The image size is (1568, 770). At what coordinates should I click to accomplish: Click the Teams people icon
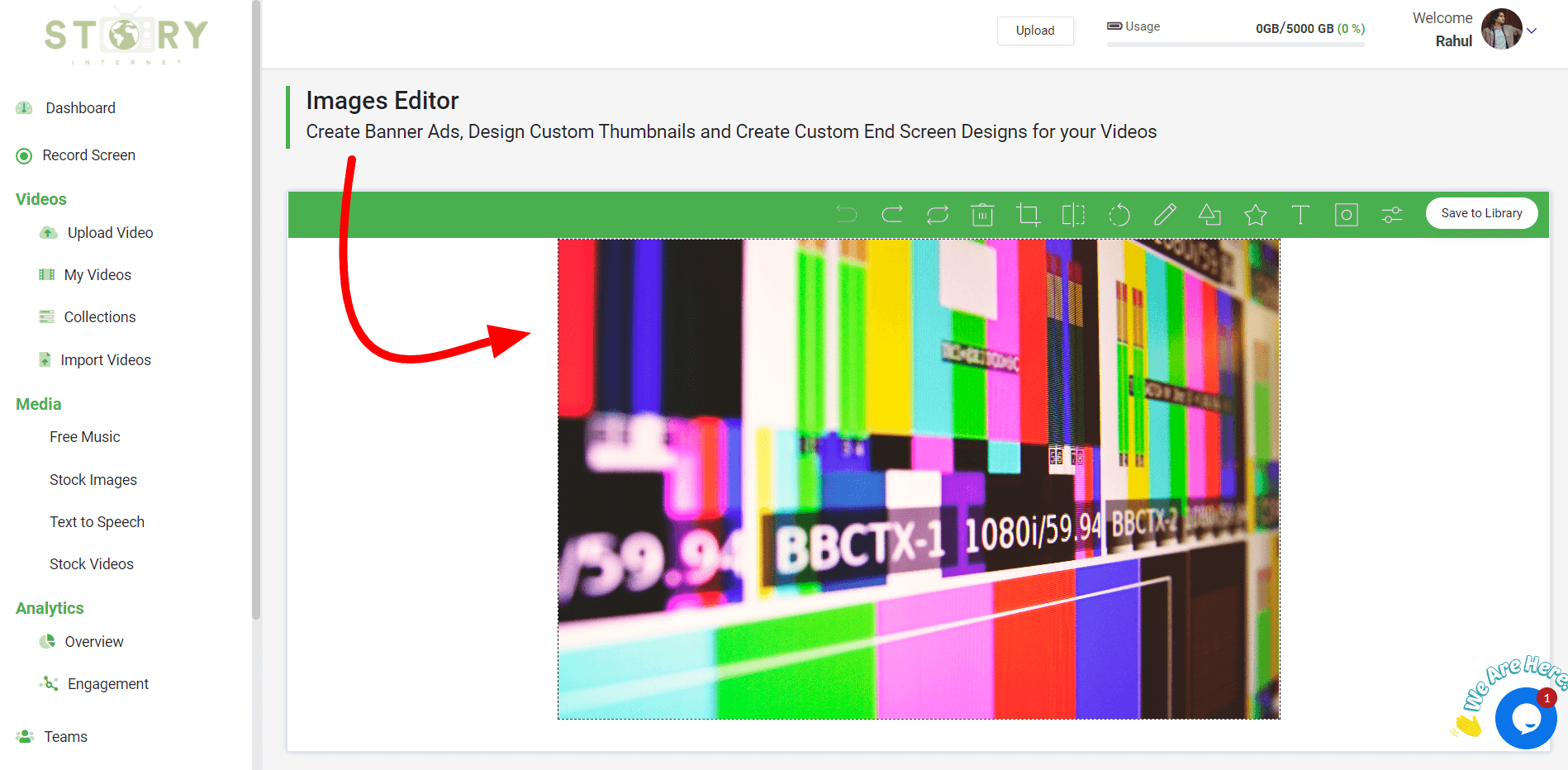point(25,736)
